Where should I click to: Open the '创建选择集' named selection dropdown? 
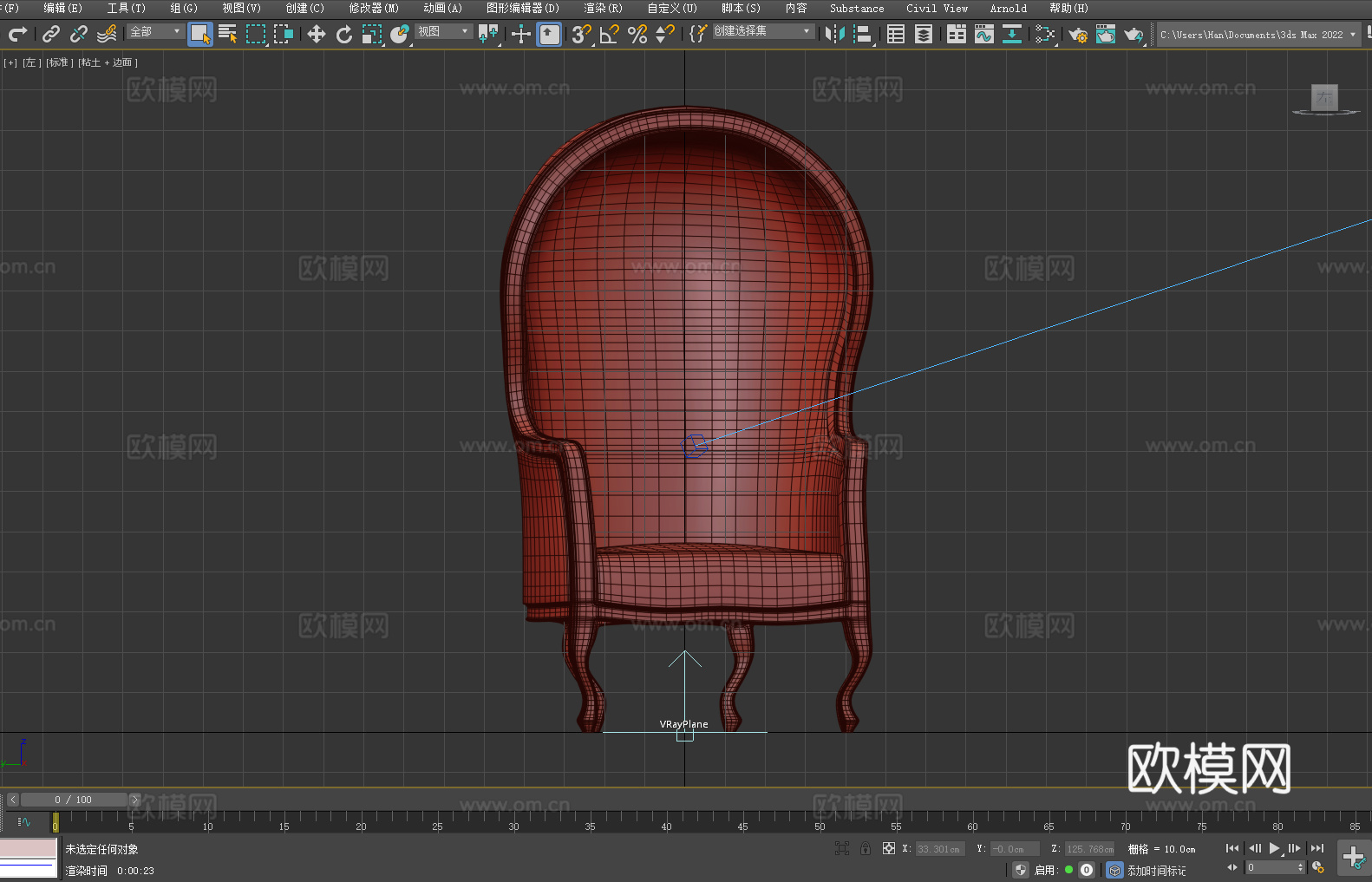click(x=763, y=31)
